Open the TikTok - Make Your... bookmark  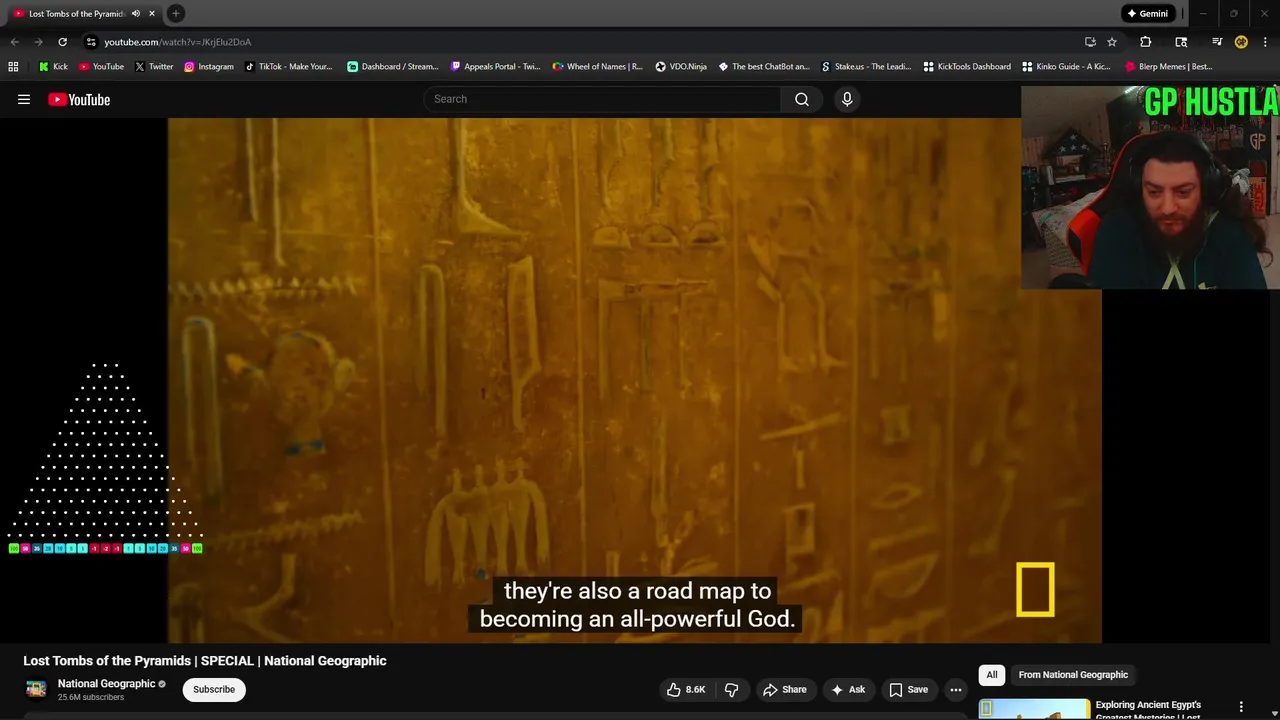pos(288,67)
